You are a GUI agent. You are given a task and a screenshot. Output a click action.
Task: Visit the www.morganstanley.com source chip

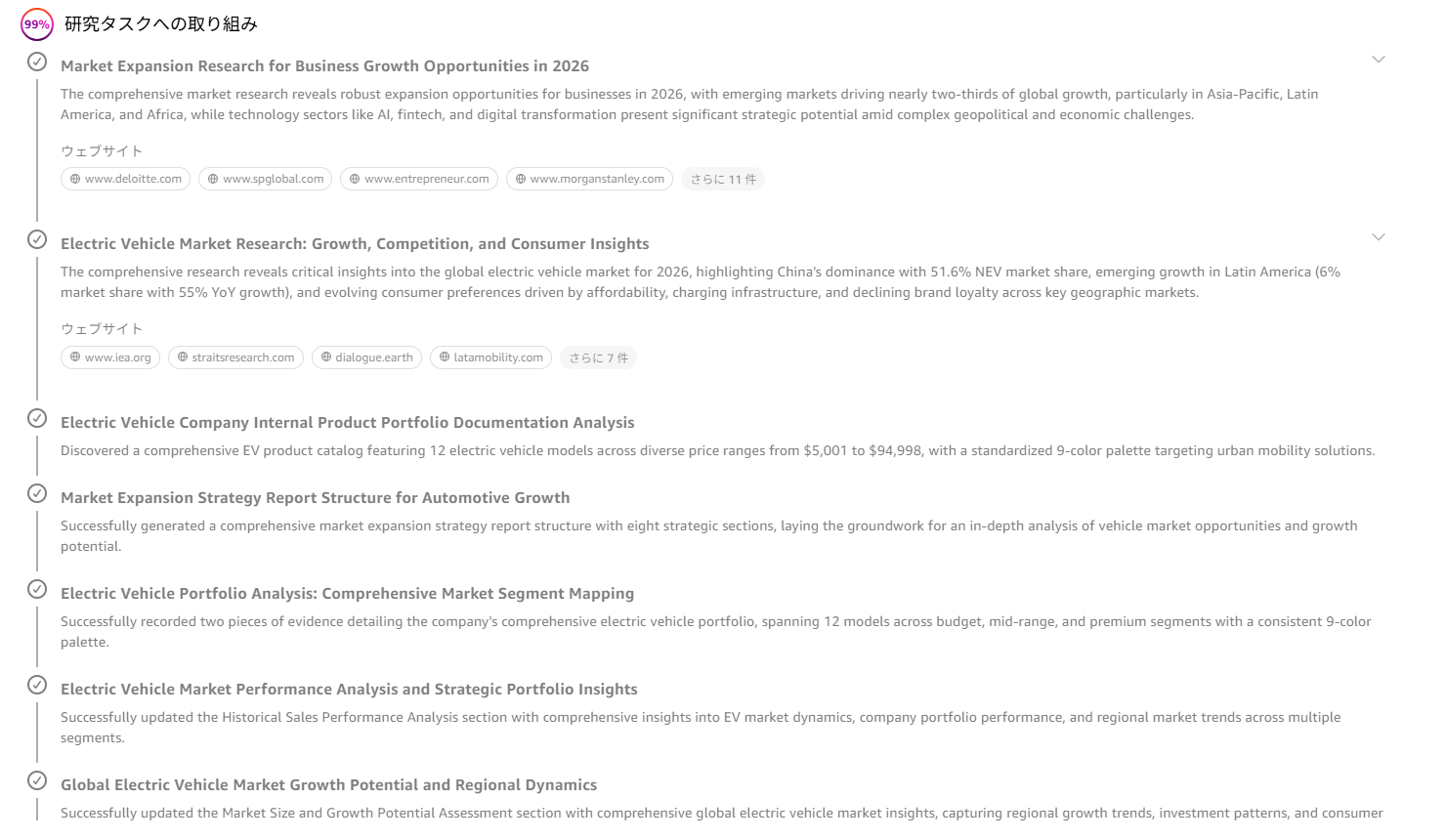coord(589,180)
